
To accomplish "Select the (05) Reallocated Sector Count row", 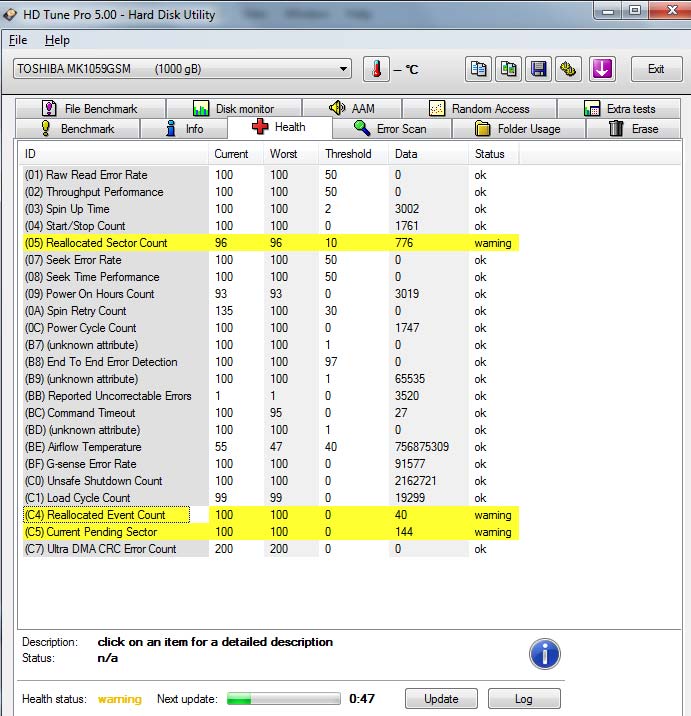I will (x=271, y=243).
